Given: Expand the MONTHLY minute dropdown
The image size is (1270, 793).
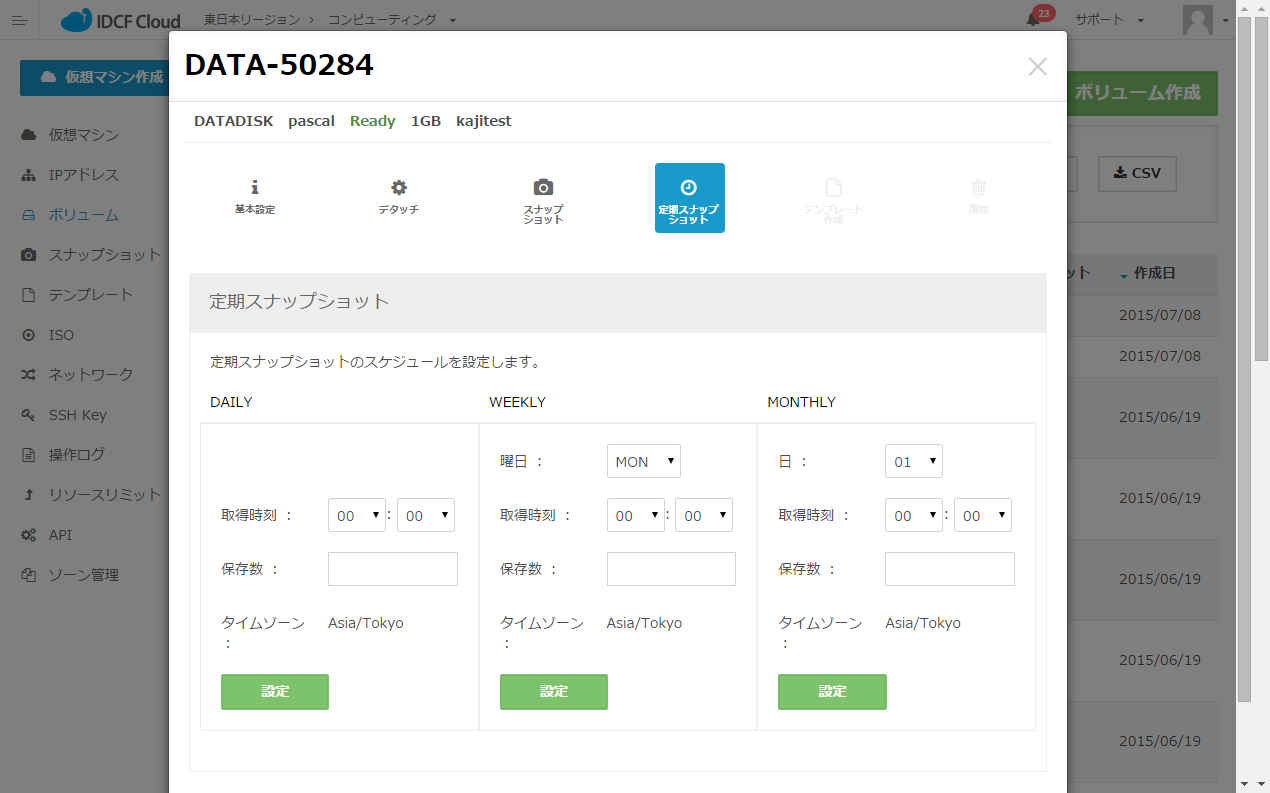Looking at the screenshot, I should (x=982, y=515).
